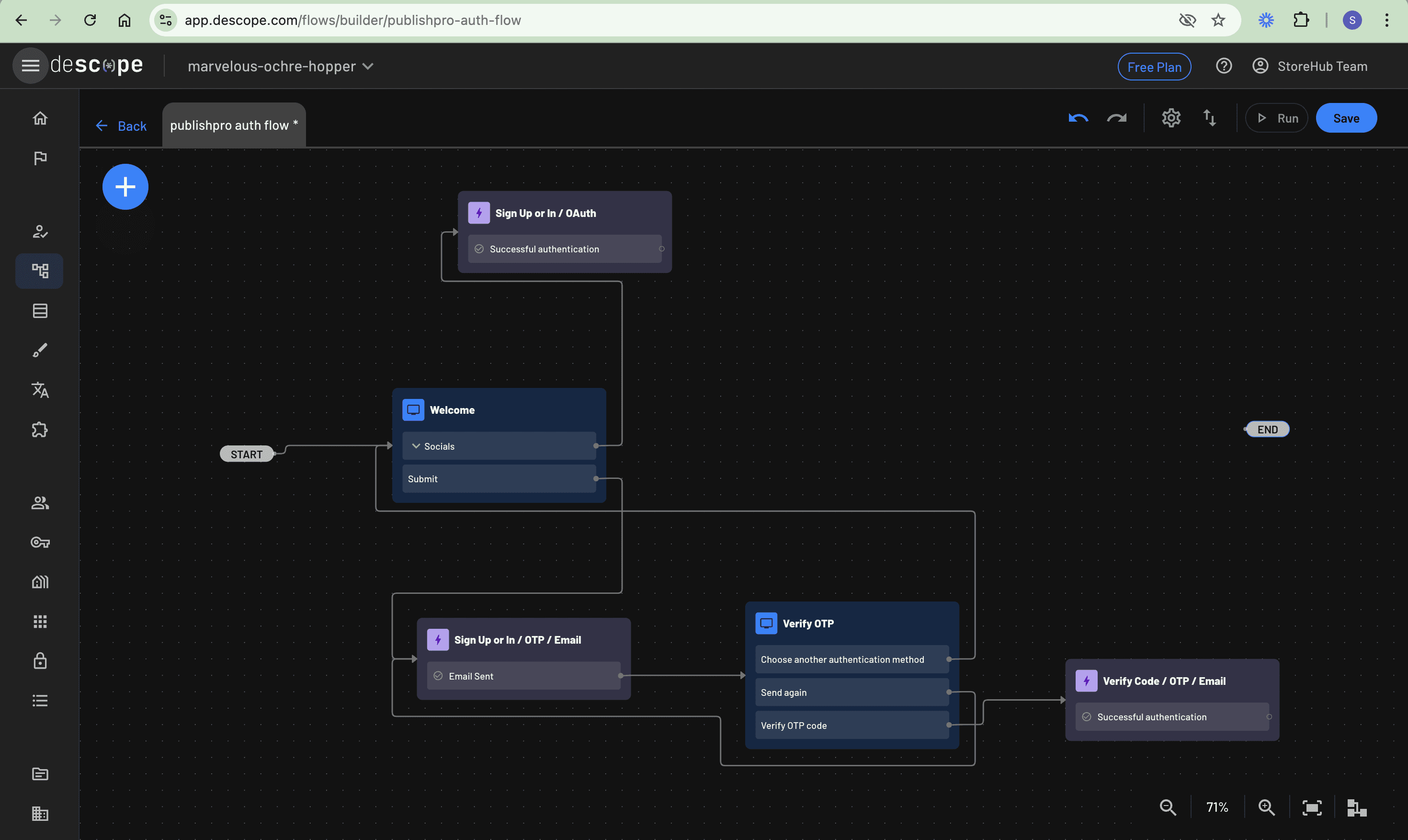
Task: Zoom in on the flow canvas
Action: coord(1266,807)
